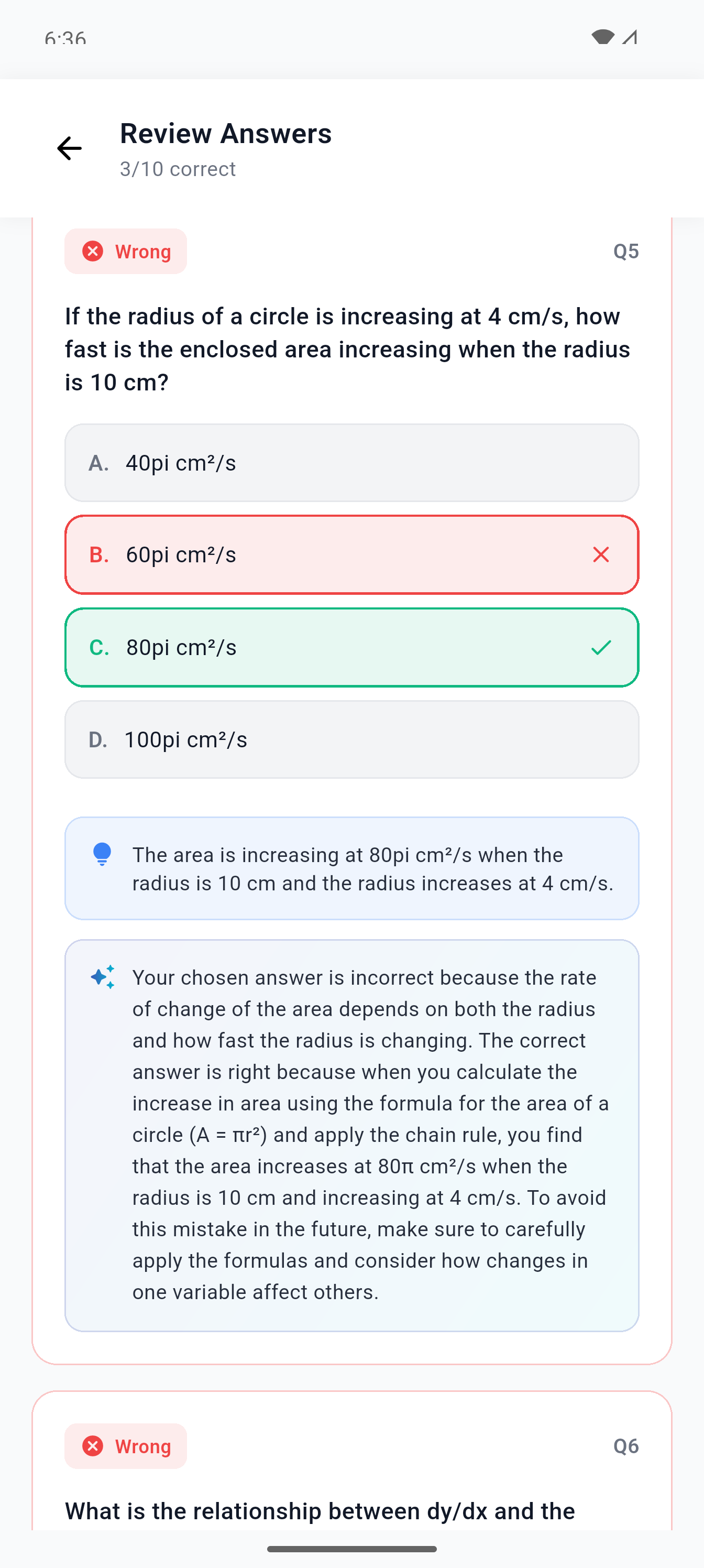Select answer option A, 40pi cm²/s

[x=351, y=463]
